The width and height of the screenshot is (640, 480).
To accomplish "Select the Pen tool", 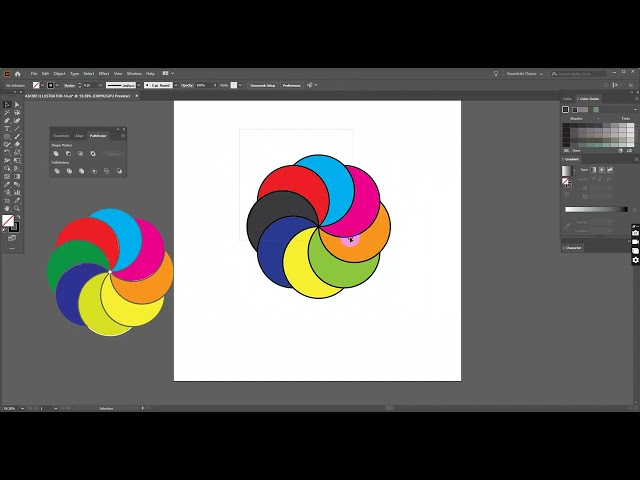I will pos(7,121).
